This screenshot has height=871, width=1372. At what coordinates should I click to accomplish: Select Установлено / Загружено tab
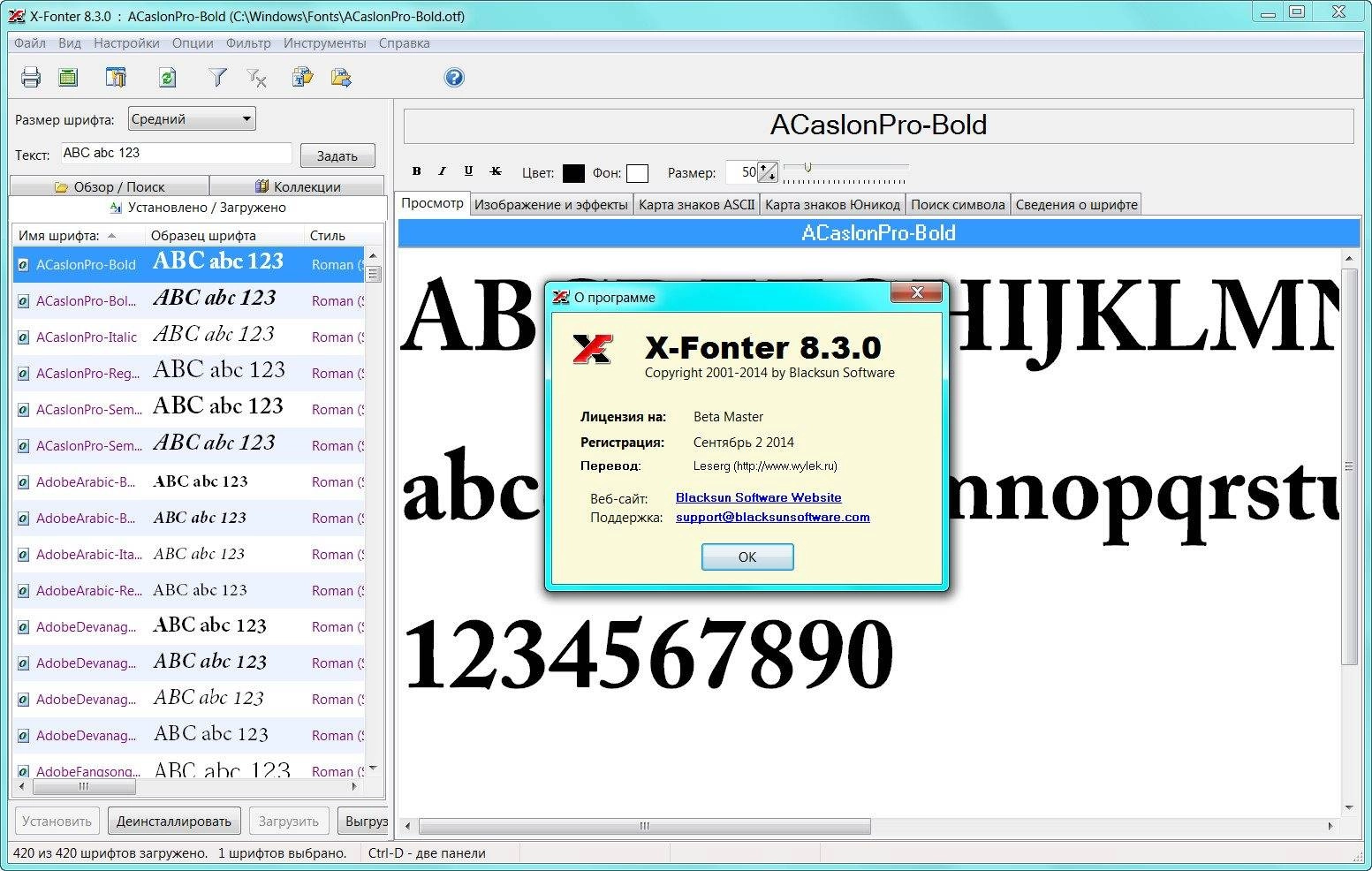pos(198,208)
